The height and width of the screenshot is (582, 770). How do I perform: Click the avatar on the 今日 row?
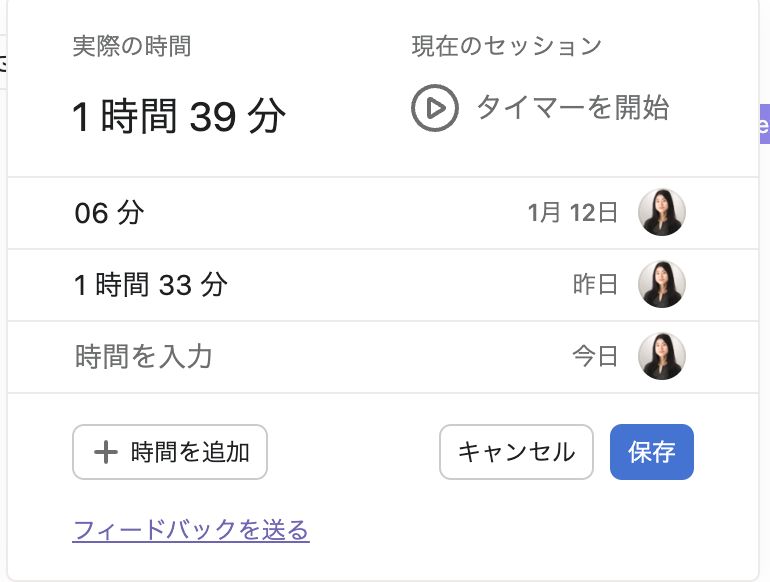661,356
